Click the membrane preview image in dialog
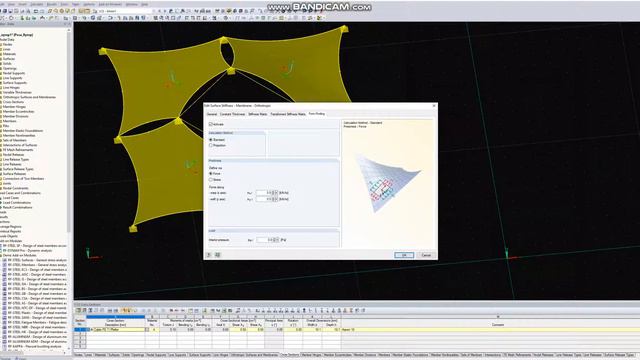Screen dimensions: 640x360 [x=388, y=182]
